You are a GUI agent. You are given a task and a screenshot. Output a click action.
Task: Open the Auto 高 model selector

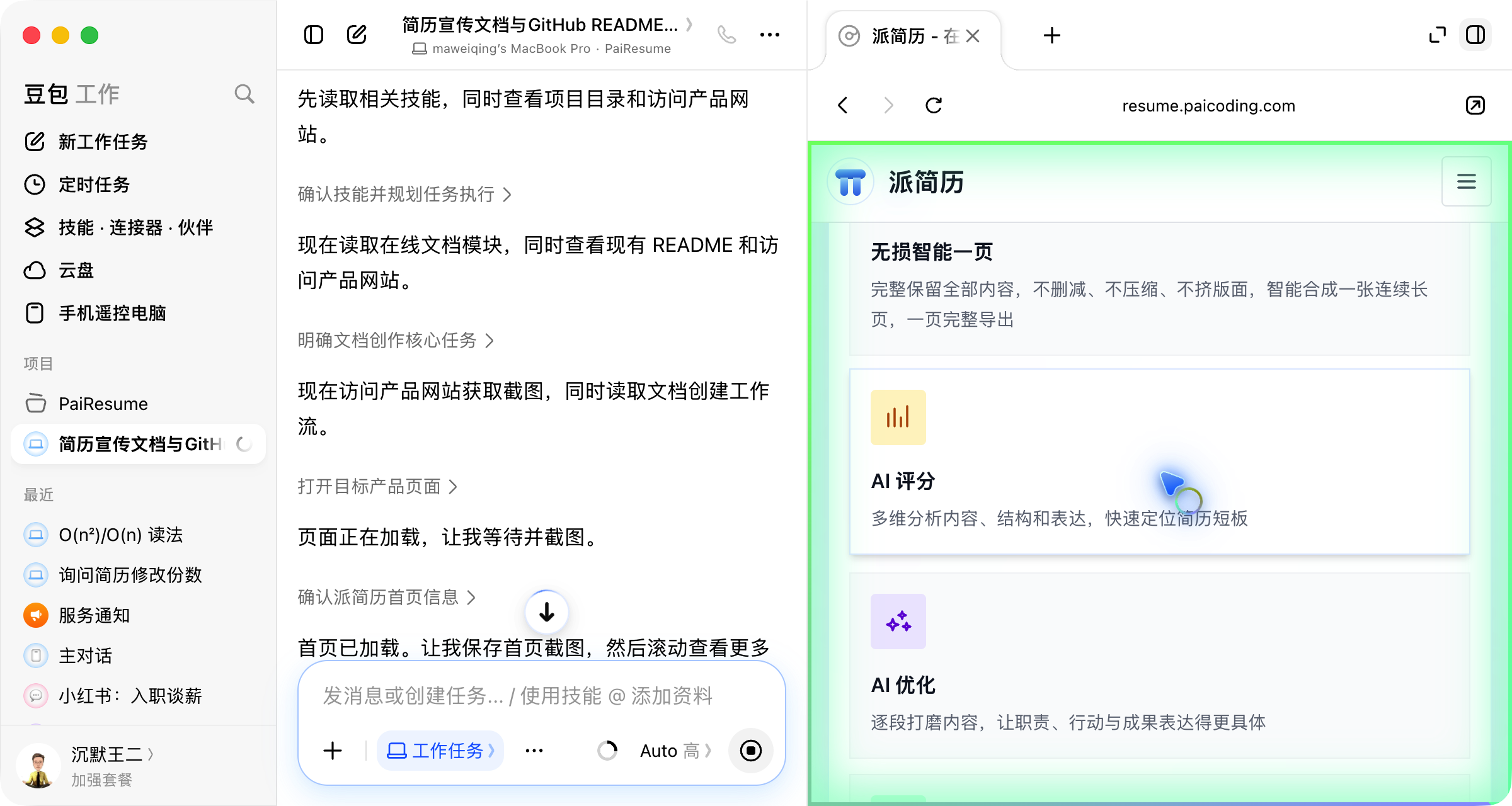[x=675, y=751]
